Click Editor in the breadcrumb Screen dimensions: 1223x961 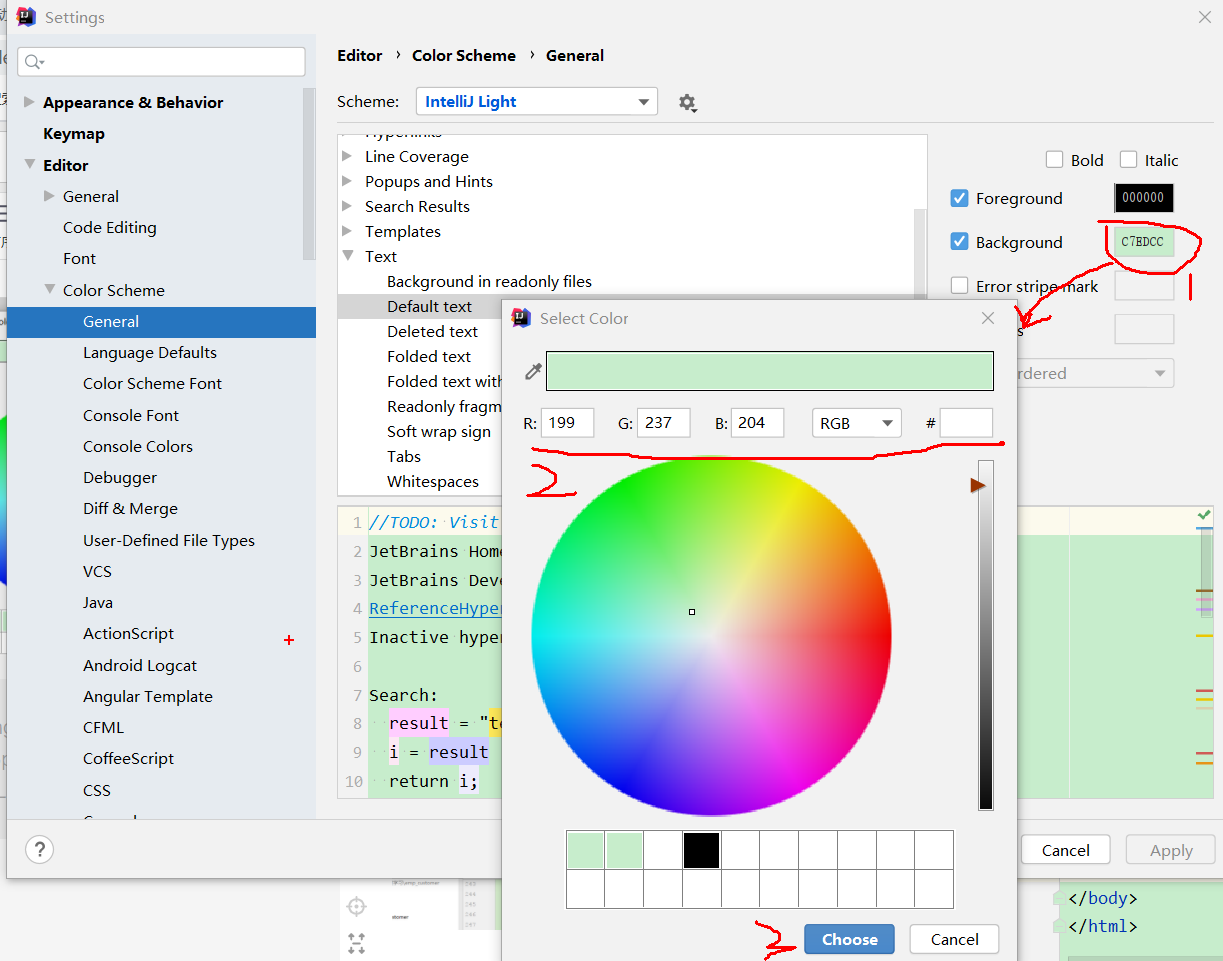(x=360, y=55)
